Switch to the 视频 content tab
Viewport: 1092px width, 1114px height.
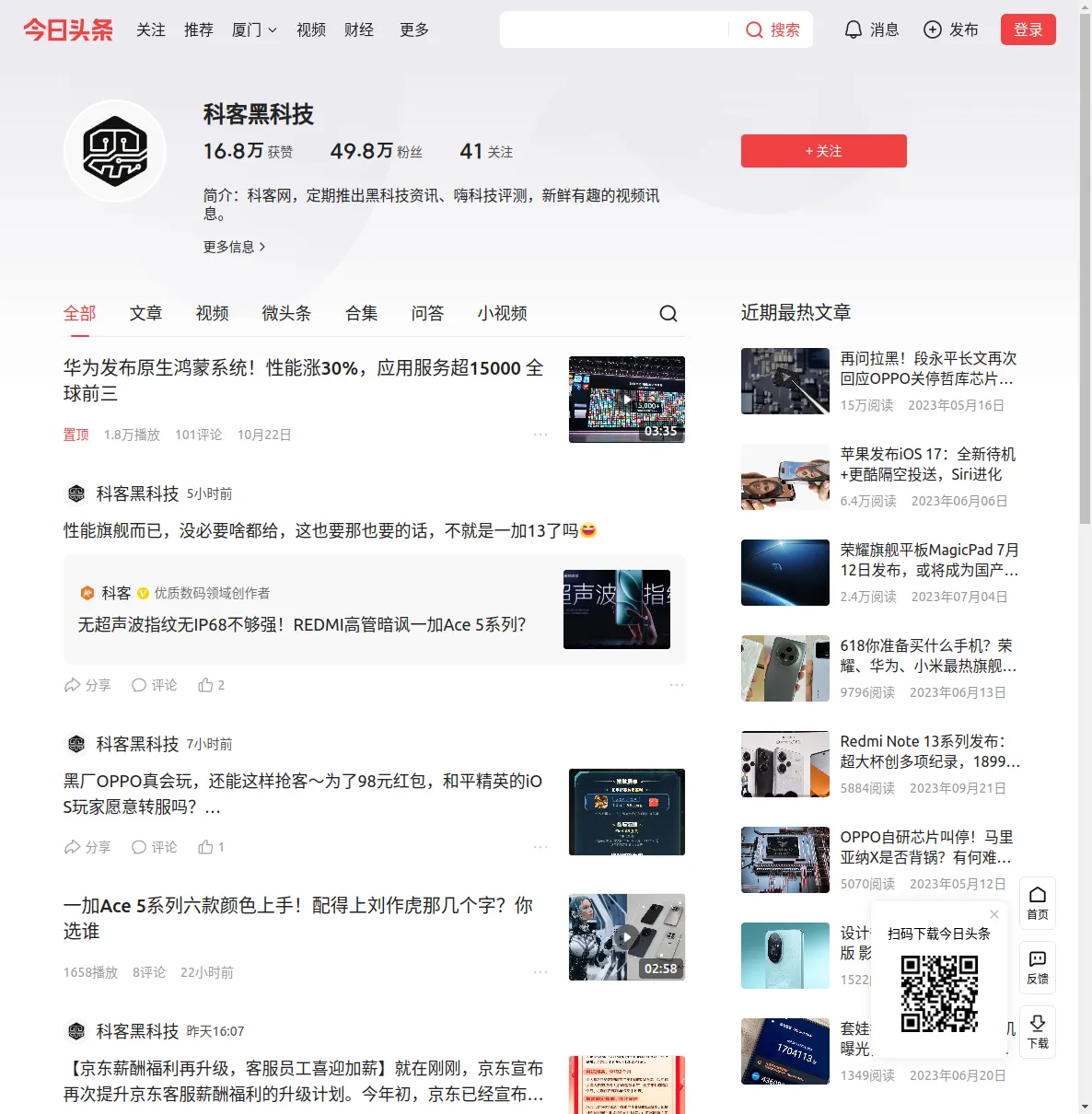click(212, 314)
